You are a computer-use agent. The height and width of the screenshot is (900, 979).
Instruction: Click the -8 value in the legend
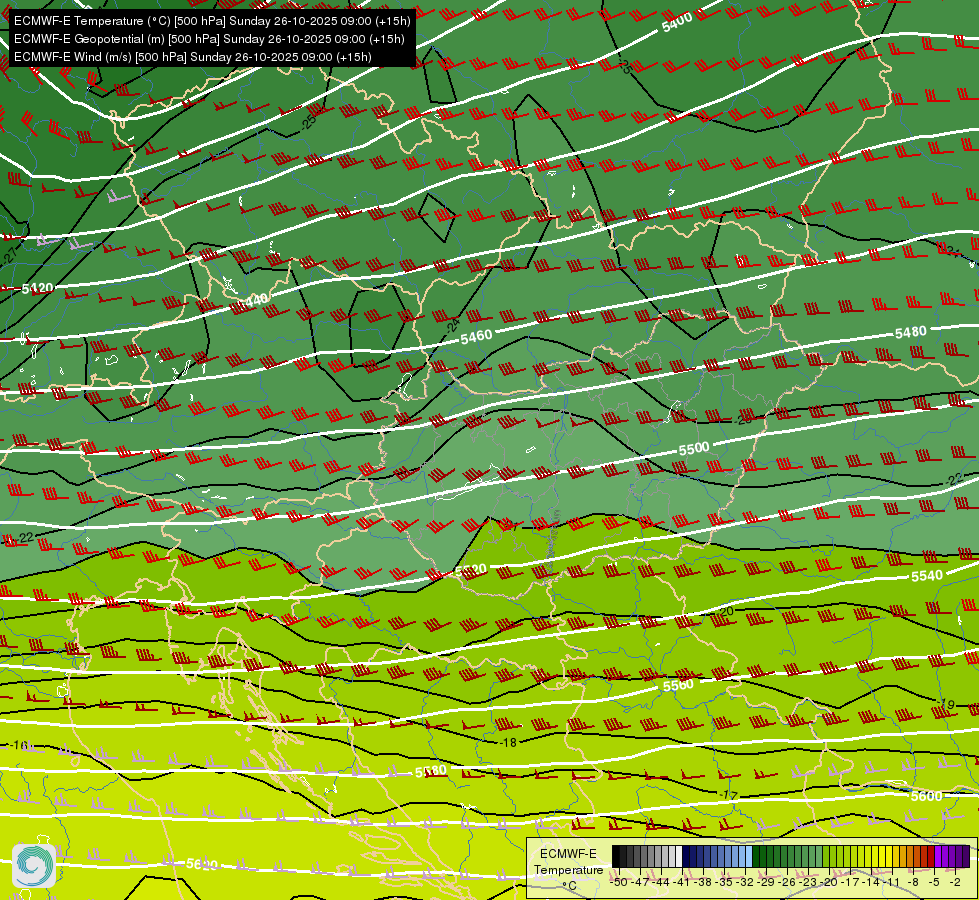point(913,882)
